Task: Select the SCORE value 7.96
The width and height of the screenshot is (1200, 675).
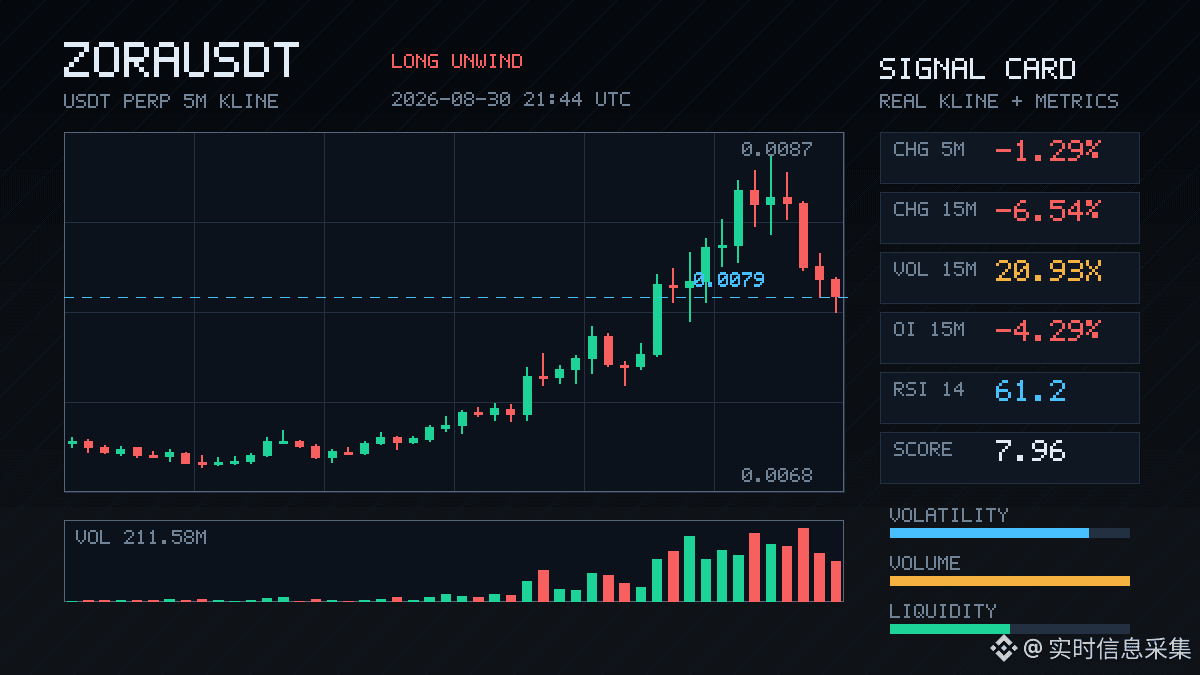Action: coord(1030,450)
